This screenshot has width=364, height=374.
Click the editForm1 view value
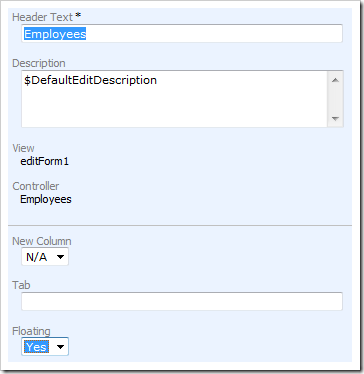[x=45, y=161]
